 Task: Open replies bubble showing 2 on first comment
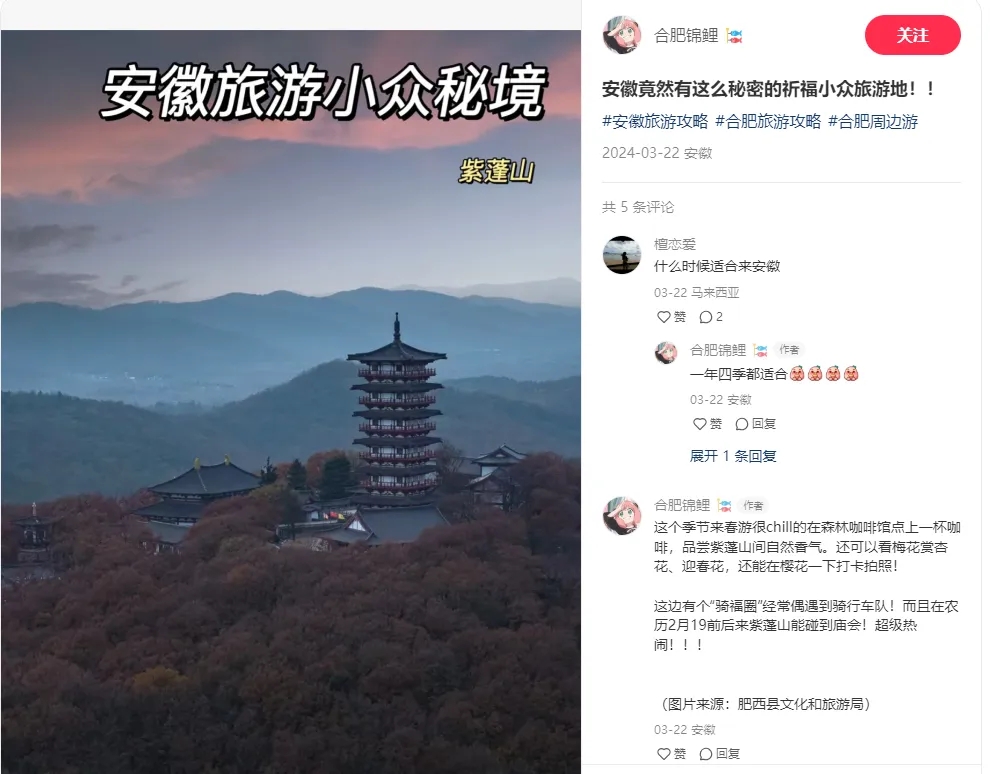pyautogui.click(x=711, y=317)
